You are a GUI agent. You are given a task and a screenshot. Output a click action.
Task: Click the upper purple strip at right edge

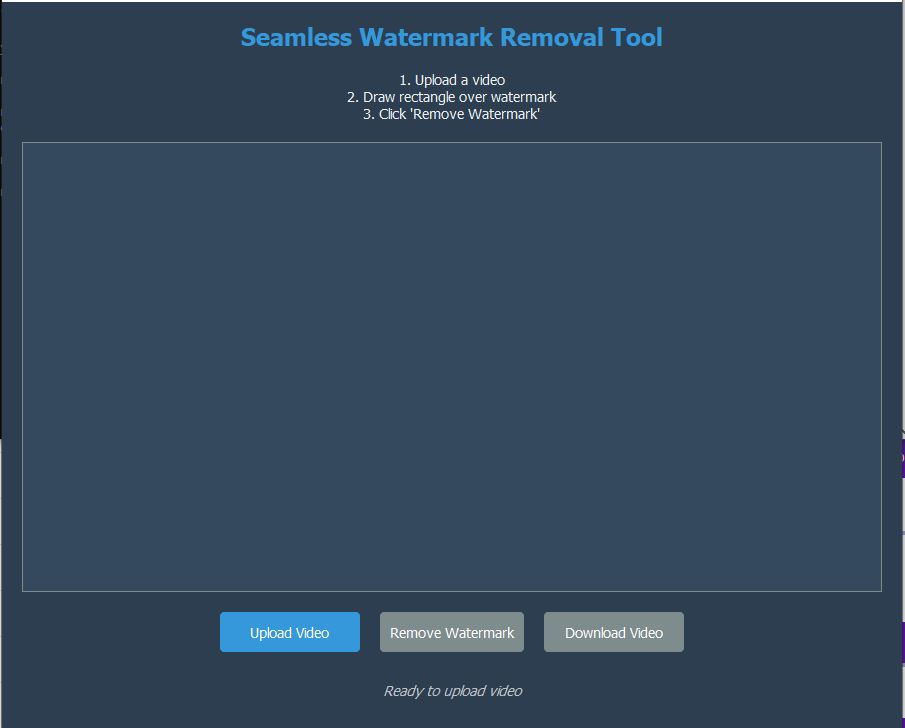click(903, 458)
